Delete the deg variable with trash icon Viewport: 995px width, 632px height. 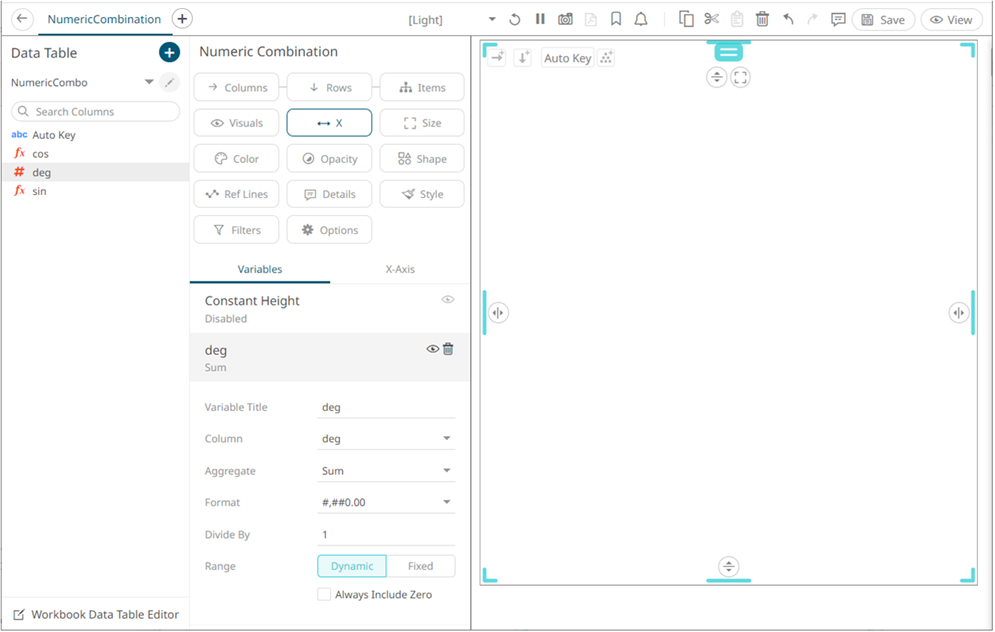pyautogui.click(x=448, y=349)
